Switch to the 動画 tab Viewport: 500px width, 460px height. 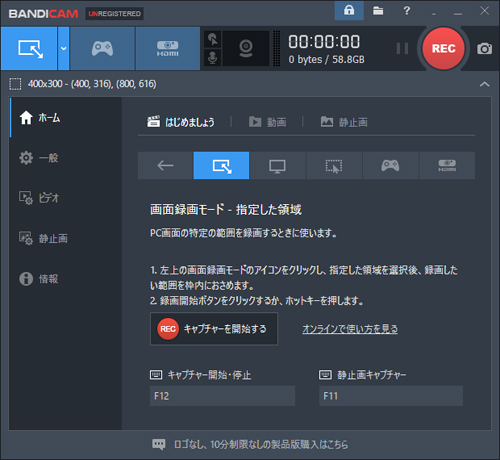pos(268,122)
